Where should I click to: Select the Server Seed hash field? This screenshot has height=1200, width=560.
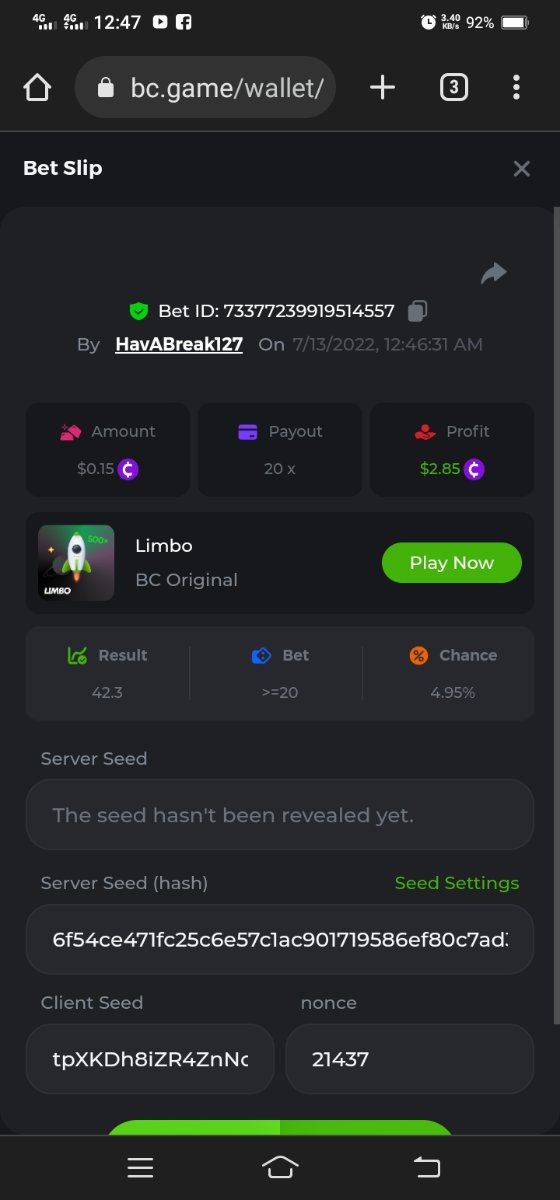[x=280, y=940]
